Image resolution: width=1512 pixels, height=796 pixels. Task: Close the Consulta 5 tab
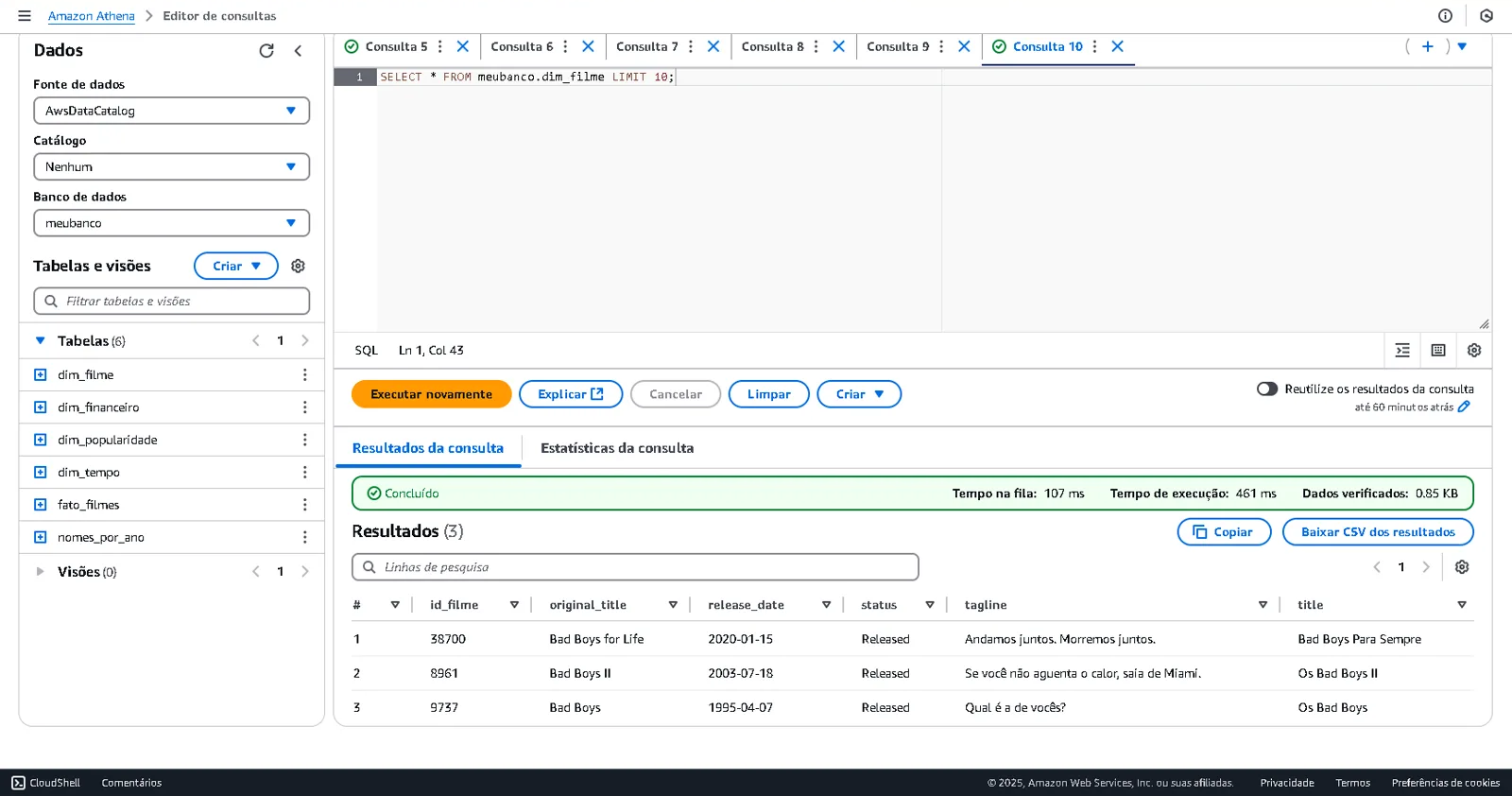[x=463, y=46]
